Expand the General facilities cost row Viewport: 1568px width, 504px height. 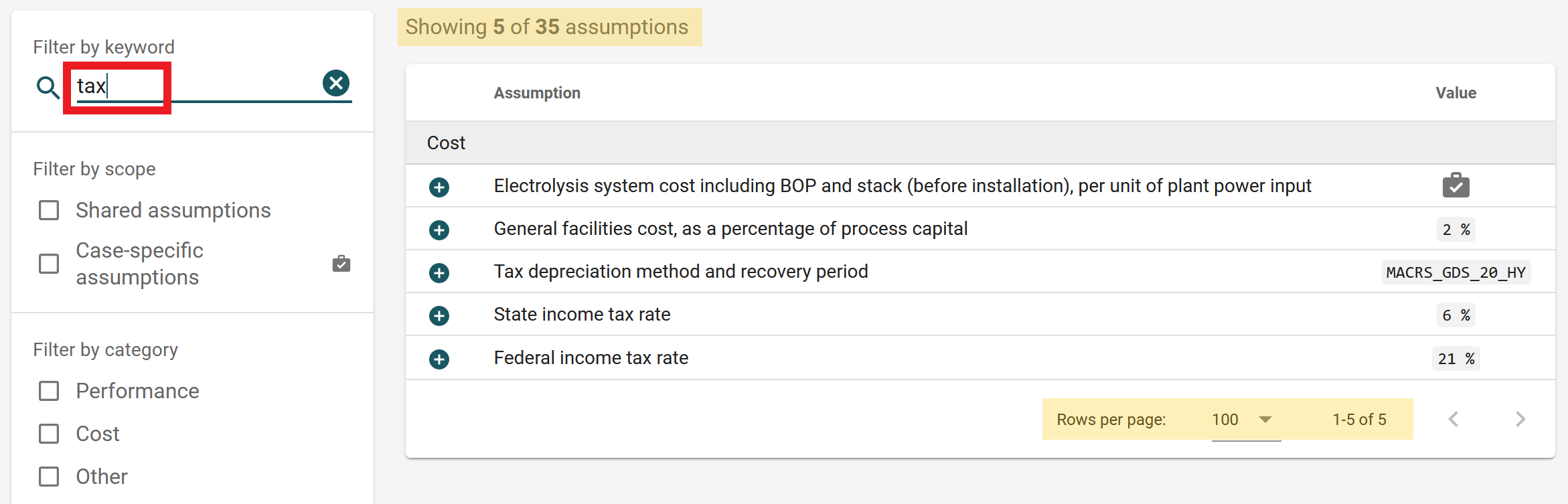pos(439,230)
